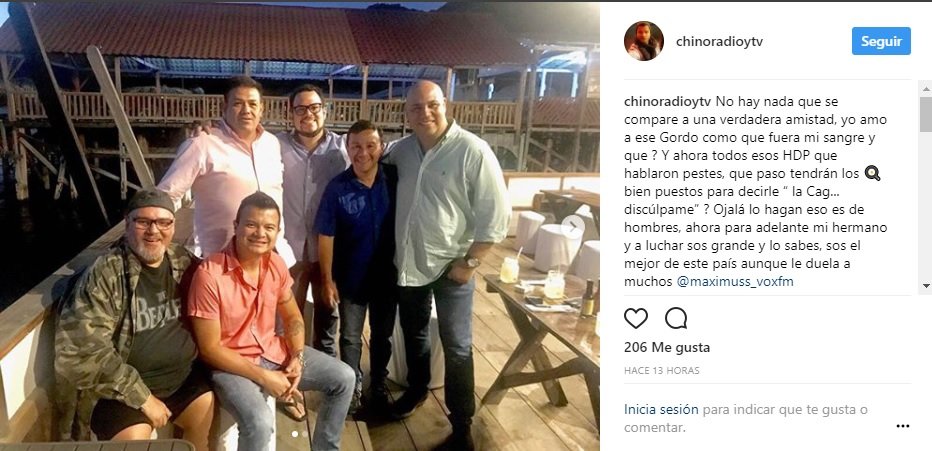Click the Inicia sesión login link
The height and width of the screenshot is (451, 932).
[661, 409]
